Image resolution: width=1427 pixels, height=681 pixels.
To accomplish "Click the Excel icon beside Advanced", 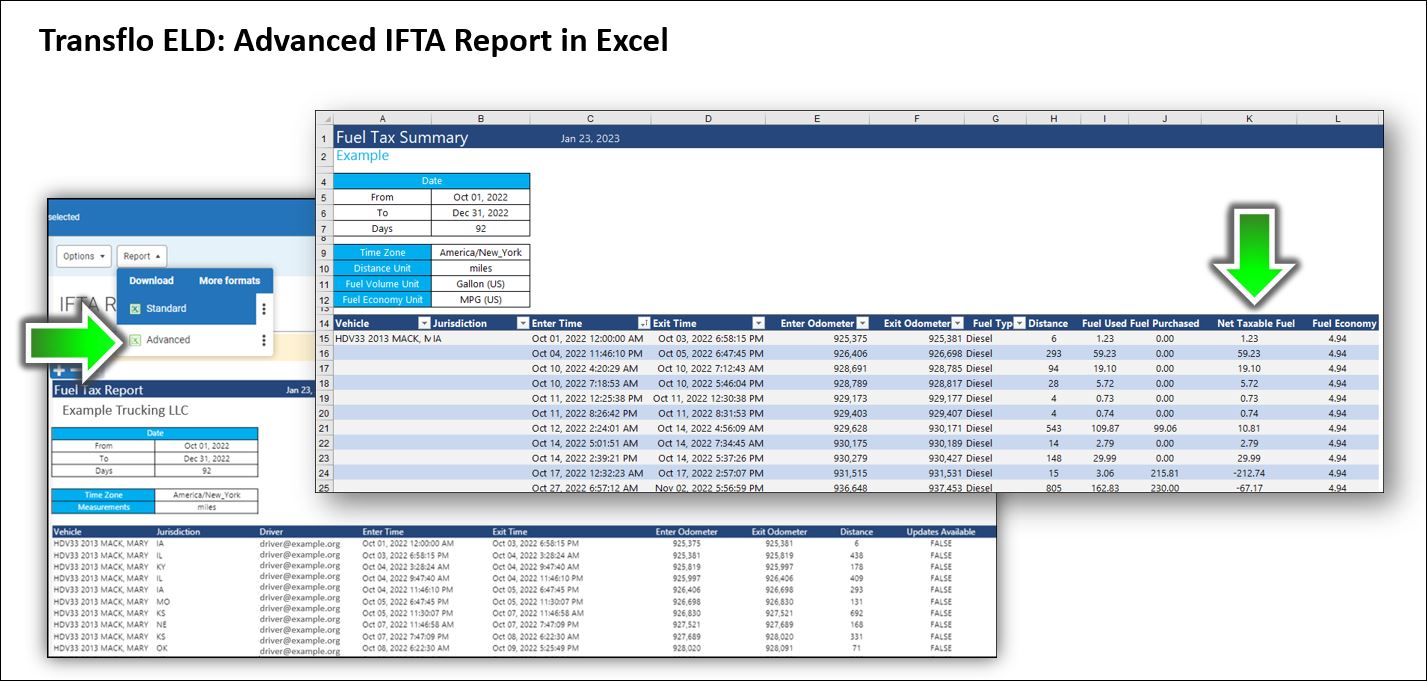I will point(135,340).
